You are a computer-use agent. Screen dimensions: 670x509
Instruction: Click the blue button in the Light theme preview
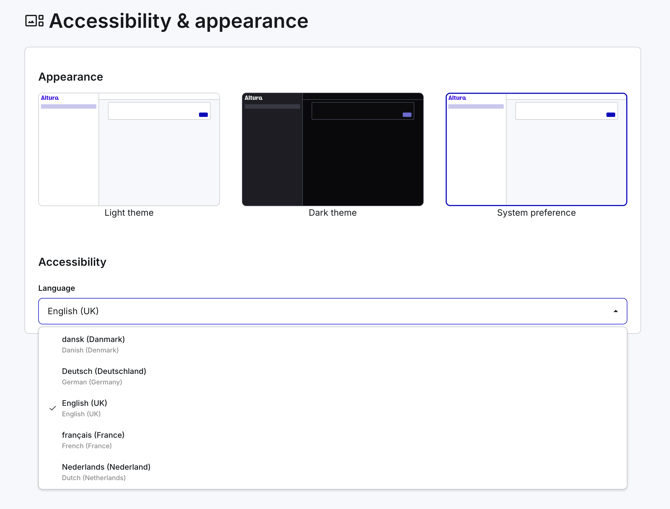pyautogui.click(x=203, y=115)
